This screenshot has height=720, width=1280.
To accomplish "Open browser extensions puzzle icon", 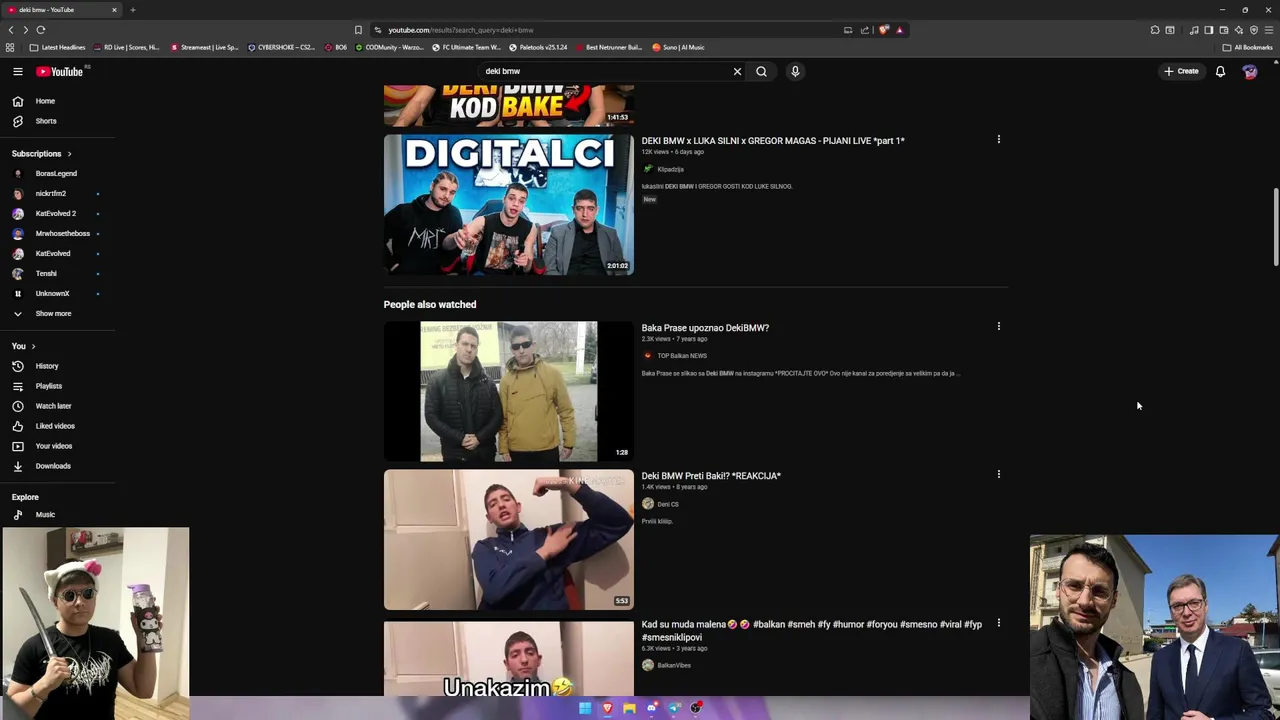I will pyautogui.click(x=1155, y=30).
